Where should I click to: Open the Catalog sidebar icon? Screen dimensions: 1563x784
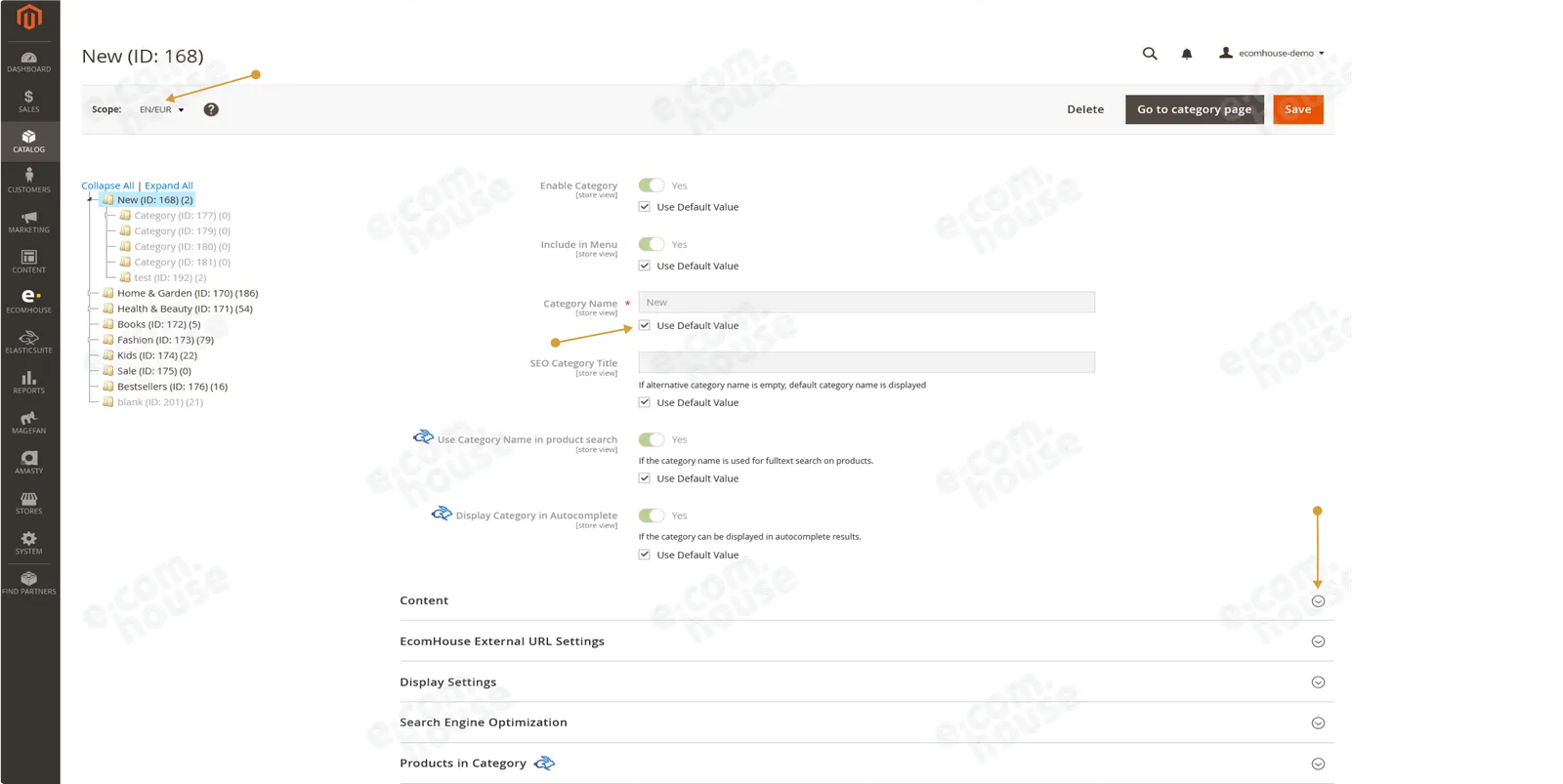[29, 142]
